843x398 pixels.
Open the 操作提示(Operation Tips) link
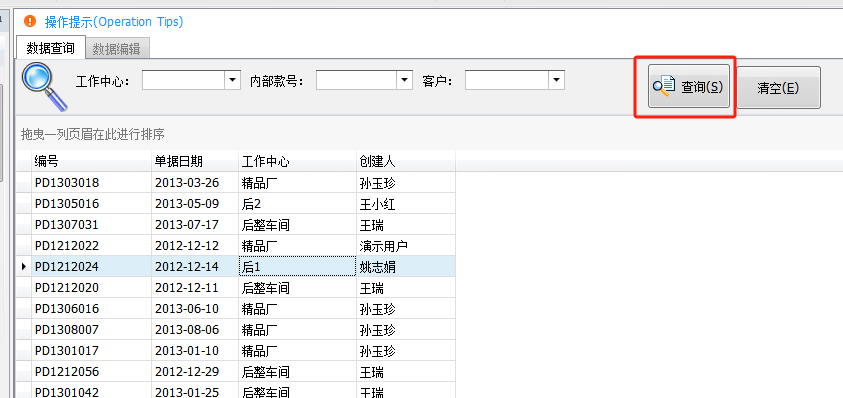(x=114, y=22)
